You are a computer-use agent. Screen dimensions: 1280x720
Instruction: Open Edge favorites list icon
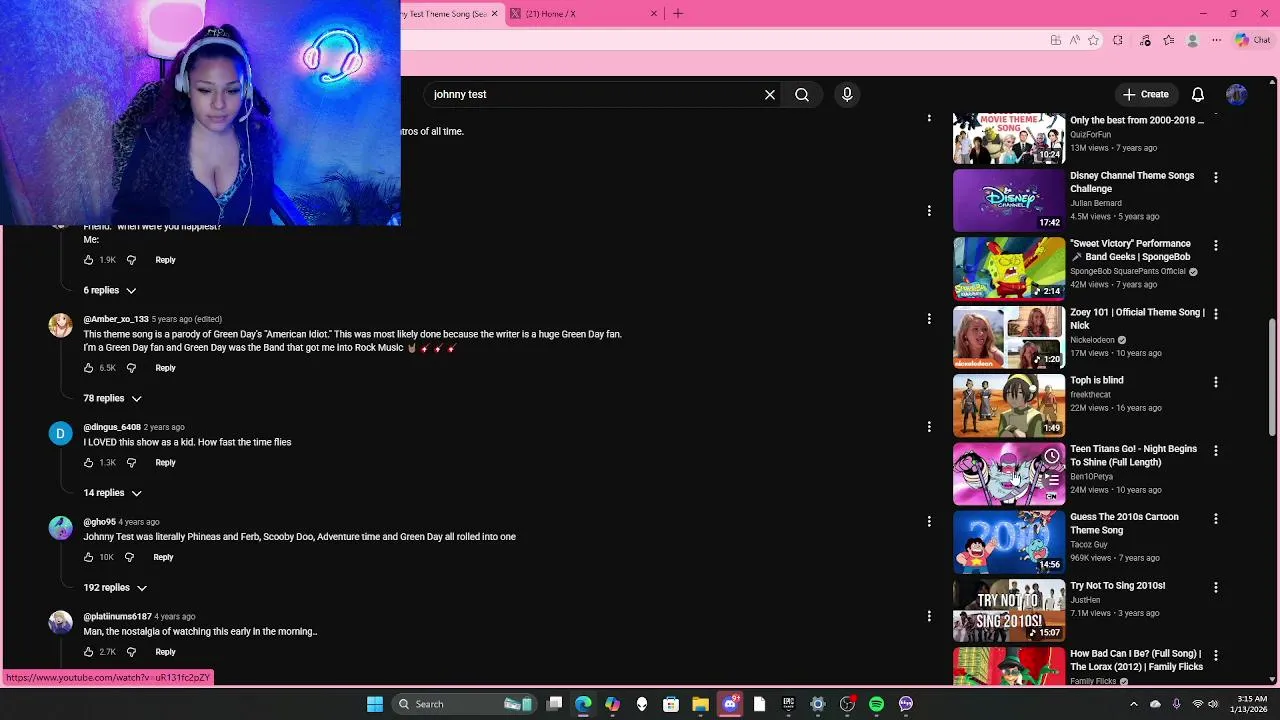[x=1168, y=40]
